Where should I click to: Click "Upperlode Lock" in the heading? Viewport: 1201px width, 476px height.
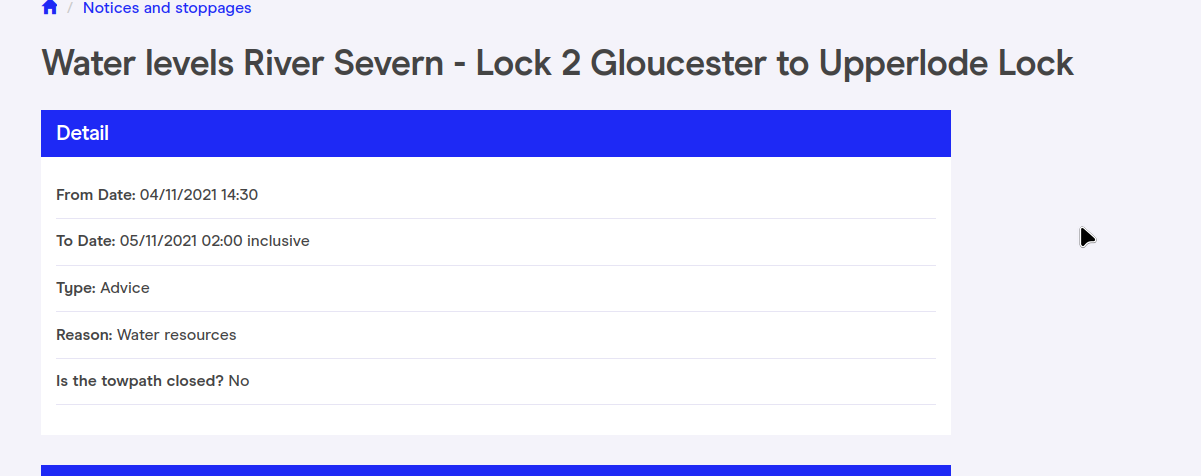coord(946,64)
